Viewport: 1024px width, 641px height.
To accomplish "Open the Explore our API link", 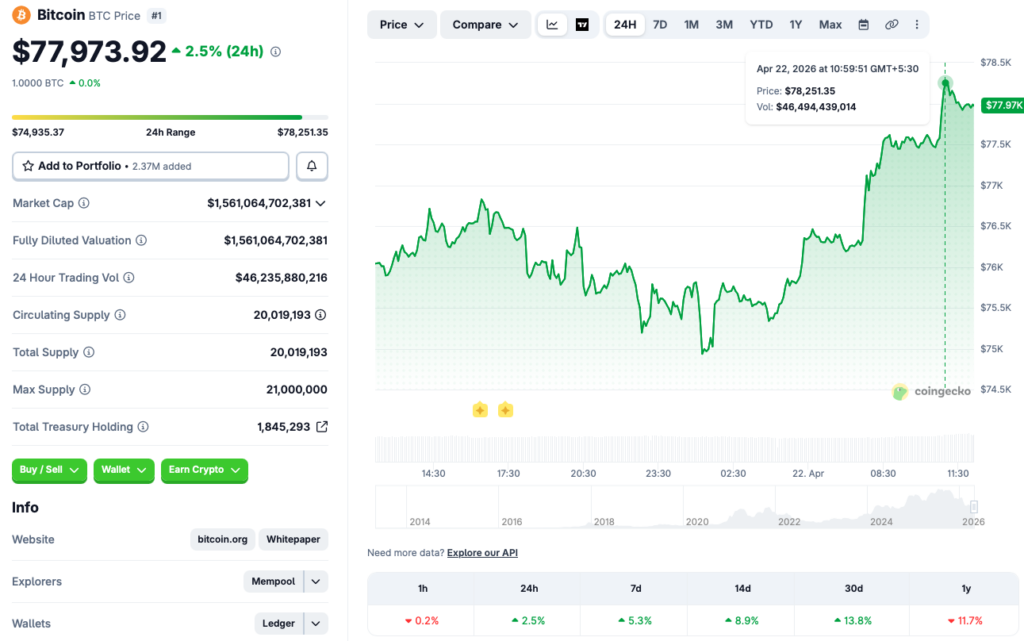I will [482, 552].
